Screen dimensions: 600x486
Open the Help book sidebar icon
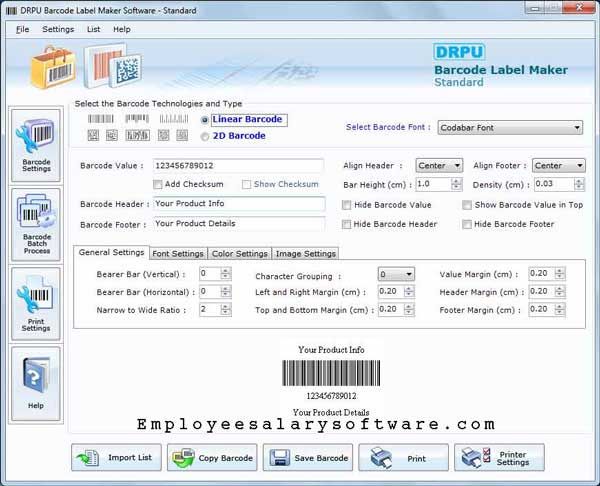point(36,384)
